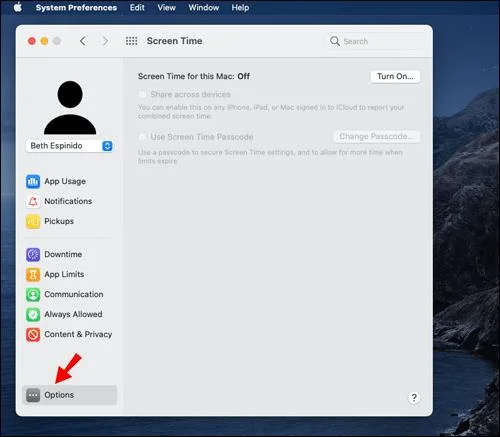Toggle Use Screen Time Passcode checkbox
The height and width of the screenshot is (437, 500).
pos(143,137)
